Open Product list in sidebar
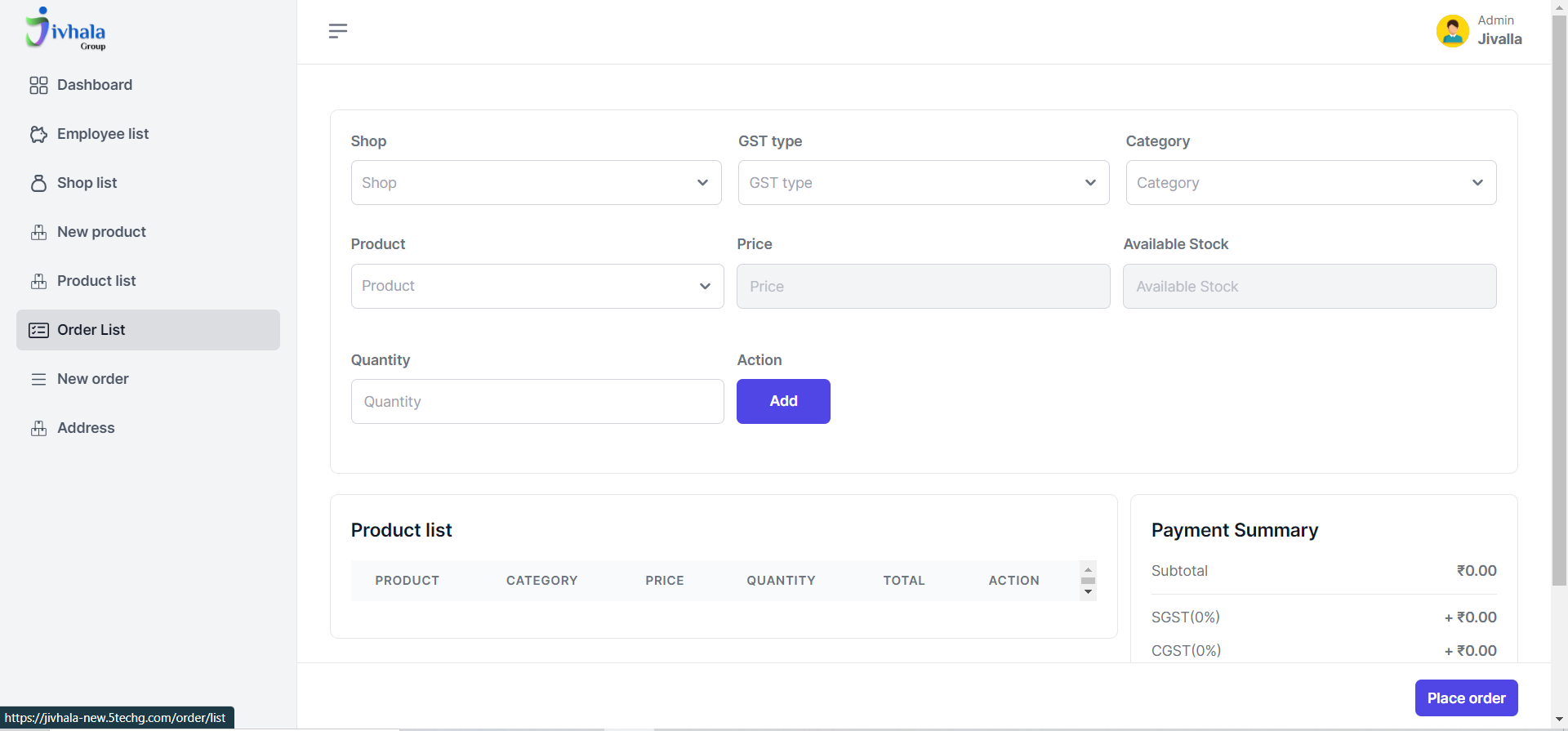The width and height of the screenshot is (1568, 731). pos(96,281)
